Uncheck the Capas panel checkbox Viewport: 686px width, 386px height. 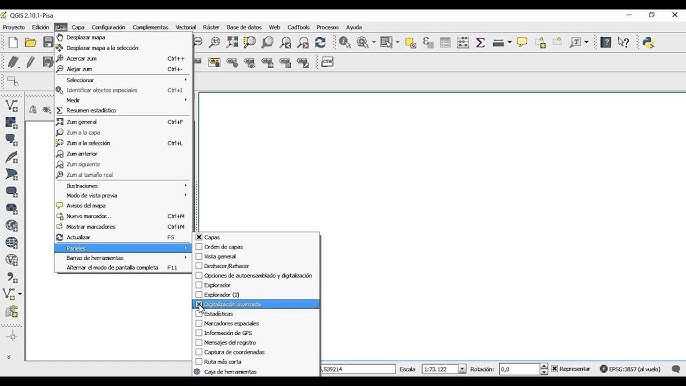coord(199,237)
